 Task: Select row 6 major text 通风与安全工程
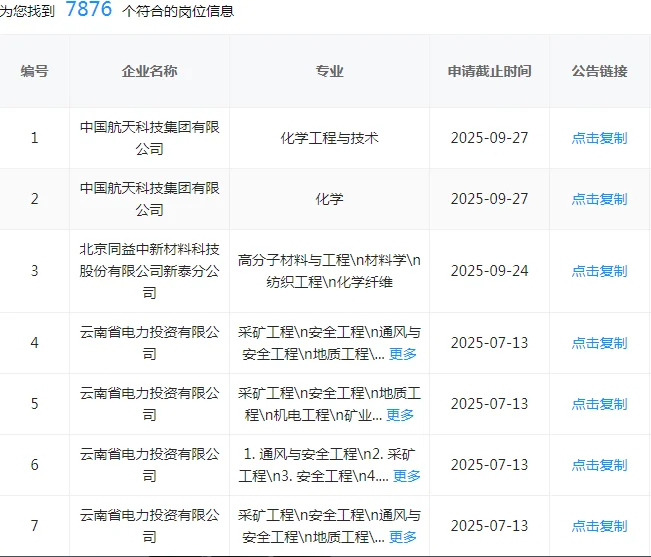(x=308, y=454)
